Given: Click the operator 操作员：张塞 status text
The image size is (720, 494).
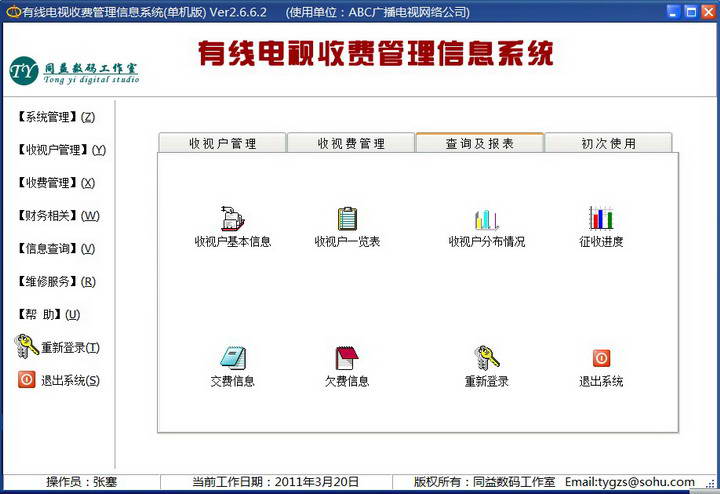Looking at the screenshot, I should point(82,482).
